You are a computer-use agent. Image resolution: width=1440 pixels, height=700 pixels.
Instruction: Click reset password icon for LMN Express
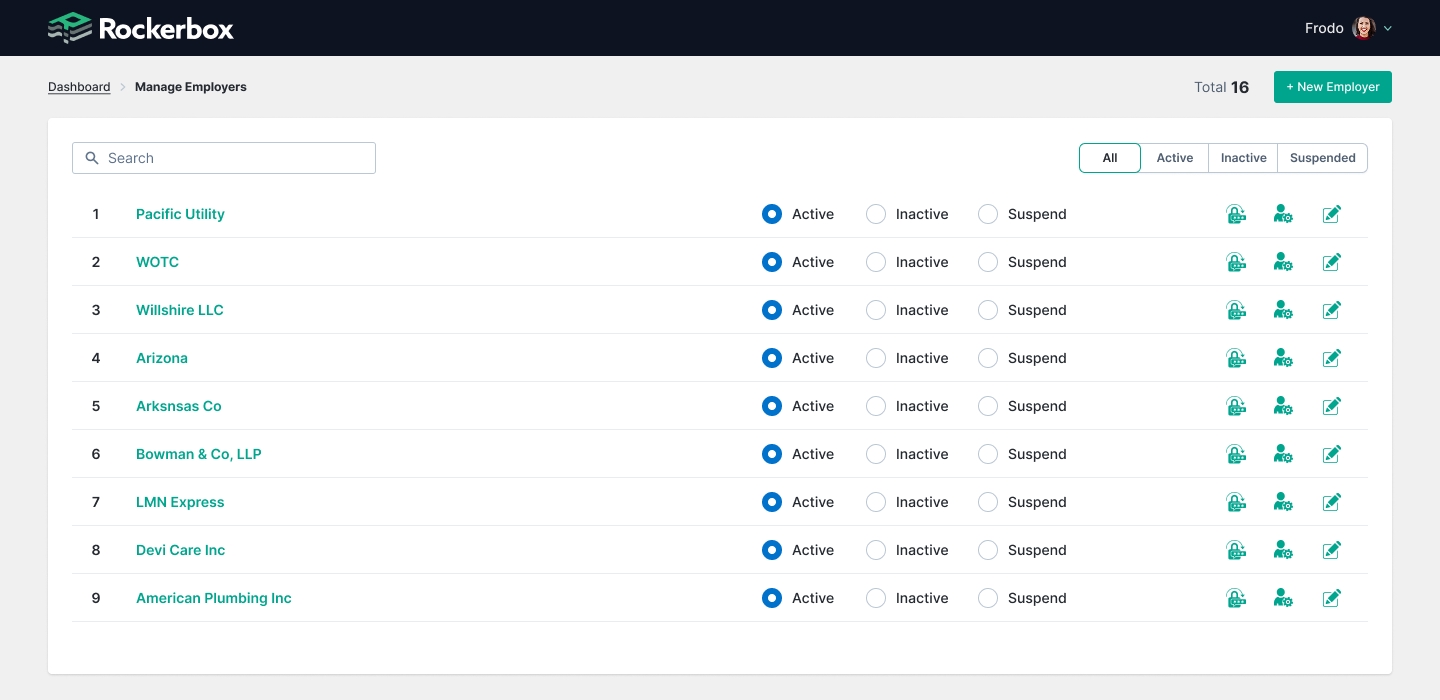[x=1236, y=502]
